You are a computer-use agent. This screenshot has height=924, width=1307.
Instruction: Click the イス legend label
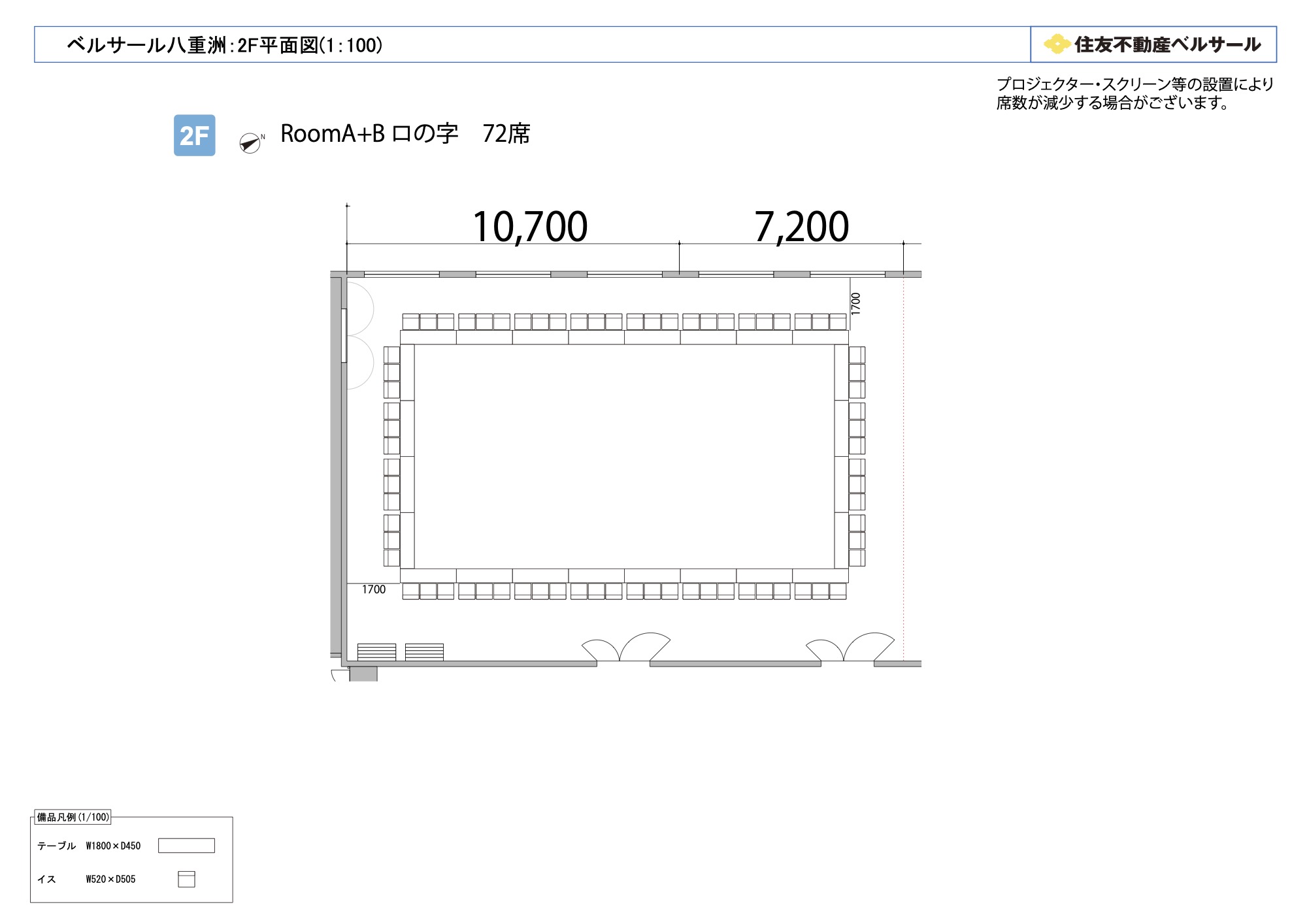point(46,879)
